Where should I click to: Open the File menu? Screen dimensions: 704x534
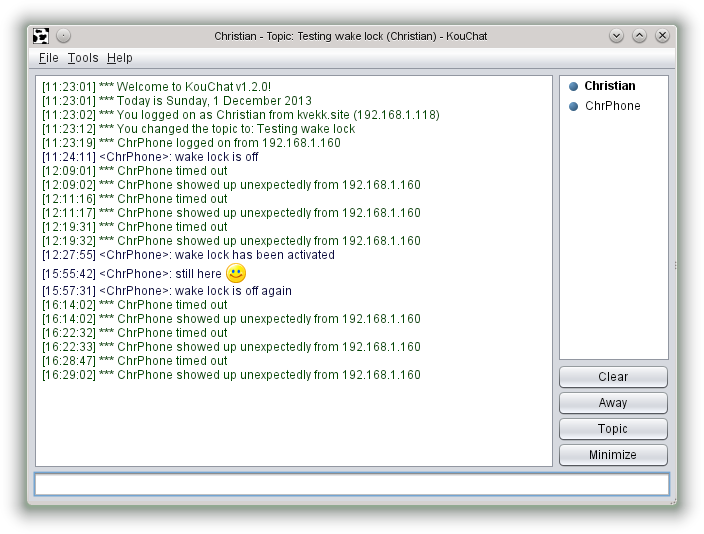click(48, 58)
